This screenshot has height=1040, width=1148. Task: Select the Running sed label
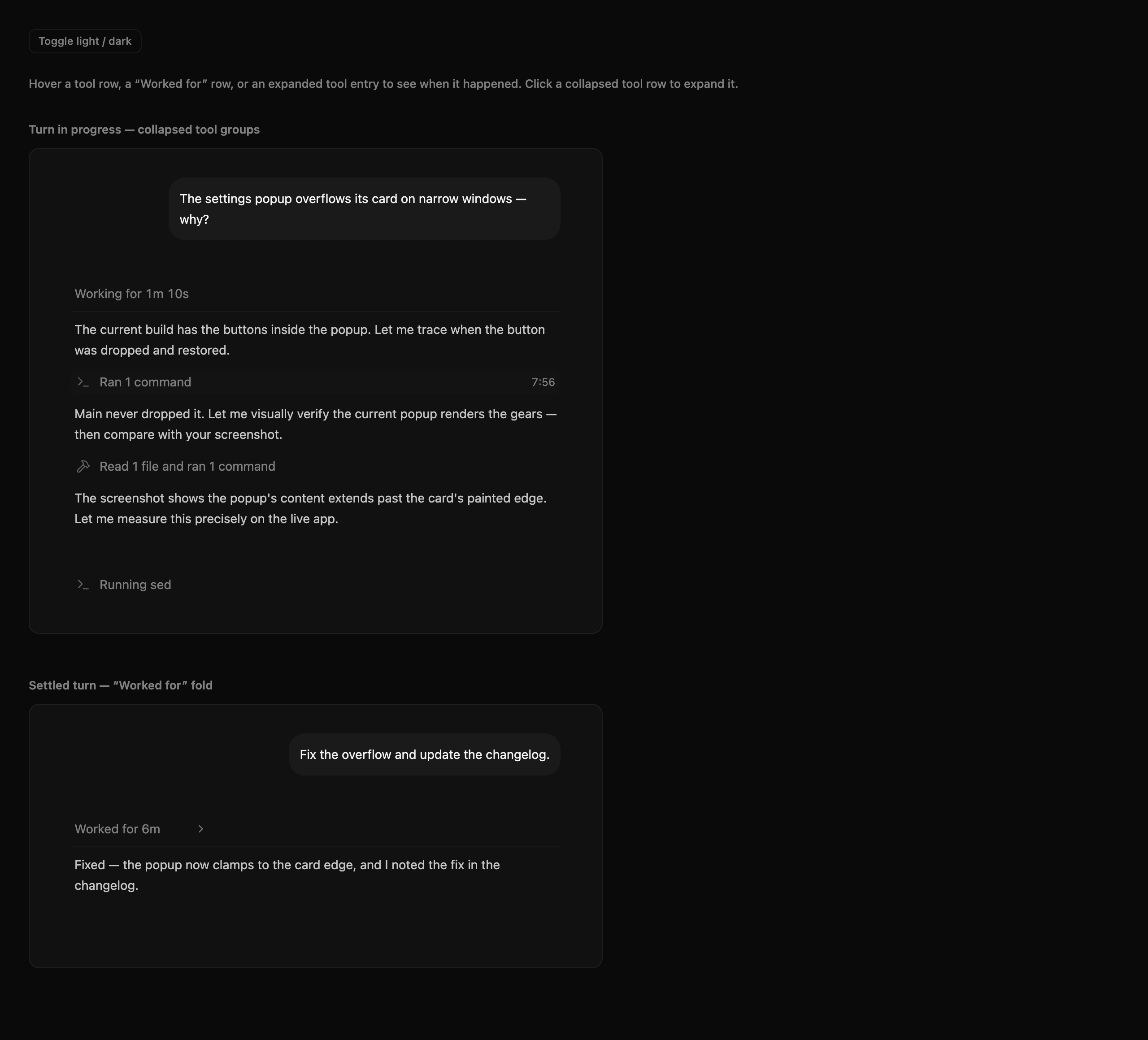tap(135, 585)
